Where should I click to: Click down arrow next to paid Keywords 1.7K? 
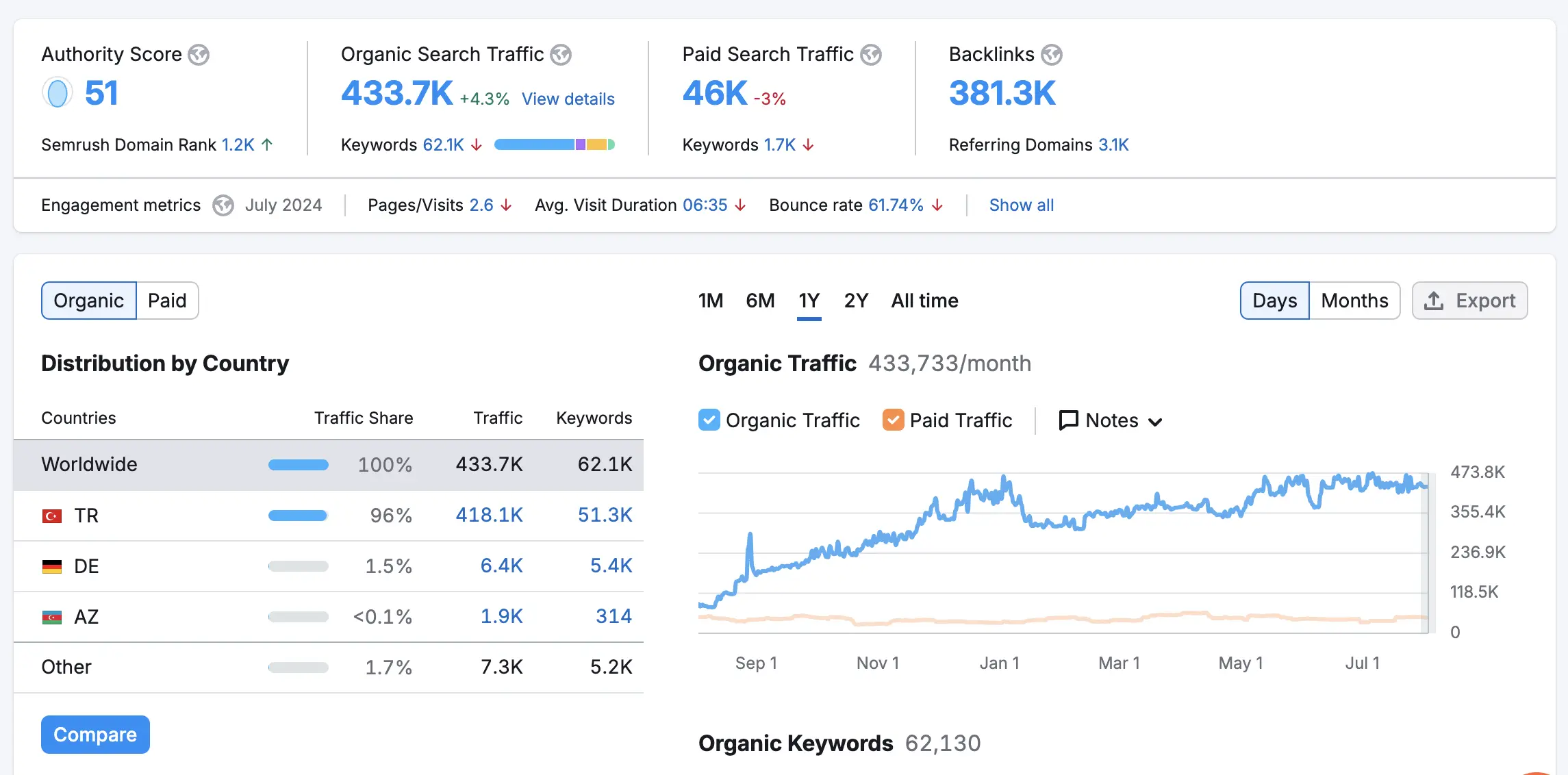808,144
